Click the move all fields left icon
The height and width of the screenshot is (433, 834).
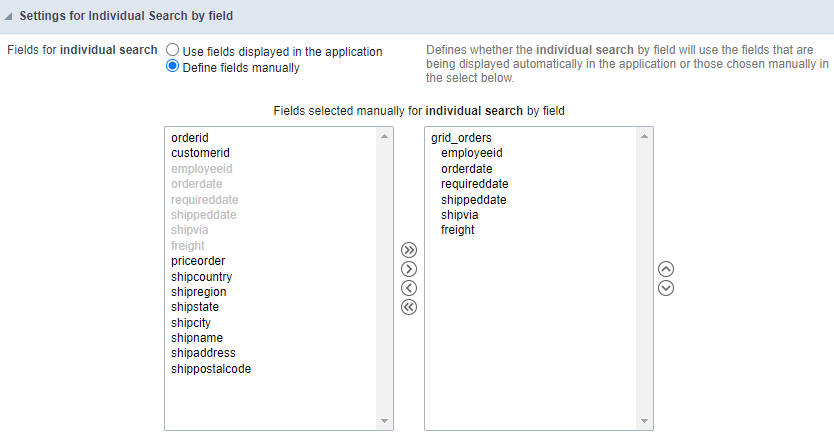tap(408, 307)
